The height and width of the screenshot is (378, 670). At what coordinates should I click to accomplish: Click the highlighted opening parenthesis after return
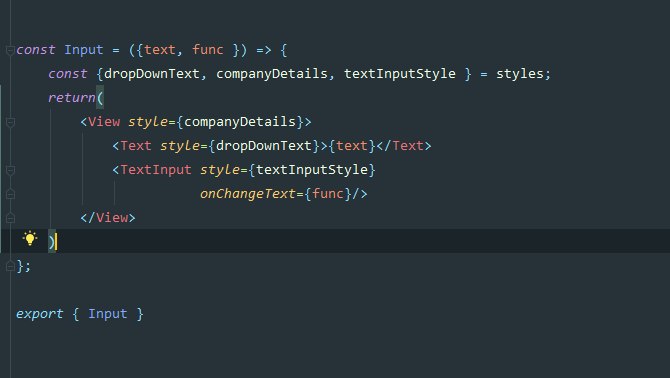(x=100, y=98)
